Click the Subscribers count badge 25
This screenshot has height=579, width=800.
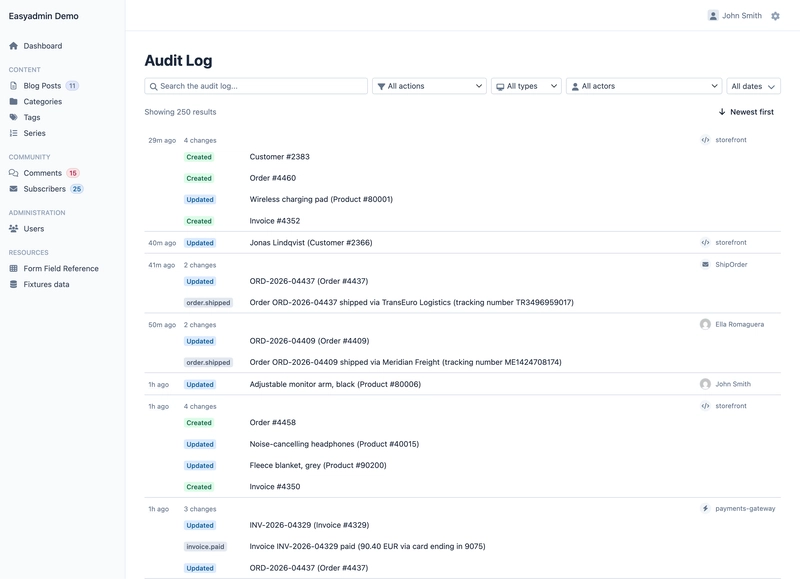coord(77,189)
